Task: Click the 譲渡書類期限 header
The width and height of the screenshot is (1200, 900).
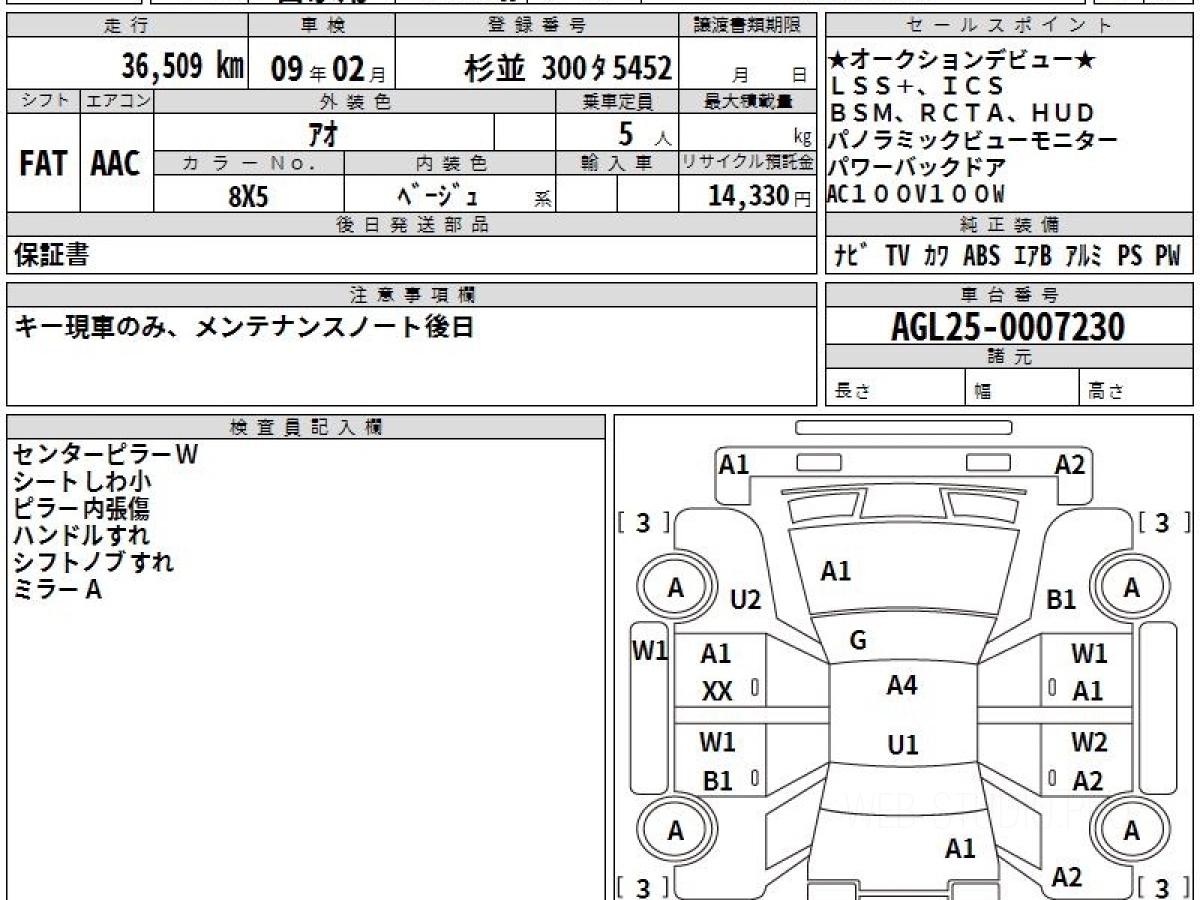Action: 748,25
